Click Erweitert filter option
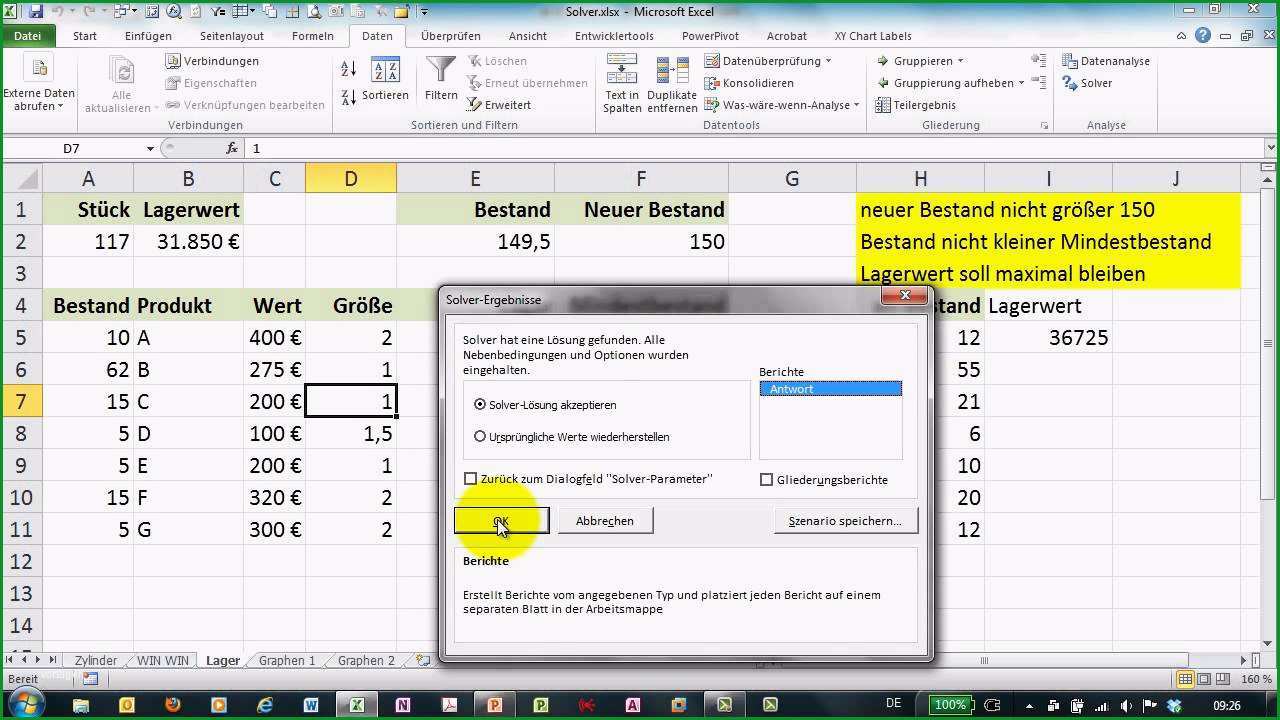1280x720 pixels. [x=499, y=105]
